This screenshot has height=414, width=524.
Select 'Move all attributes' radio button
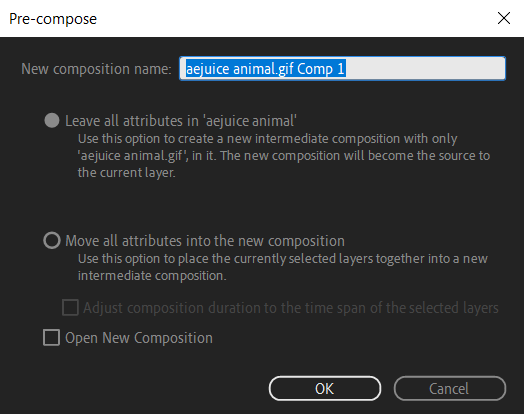coord(52,240)
